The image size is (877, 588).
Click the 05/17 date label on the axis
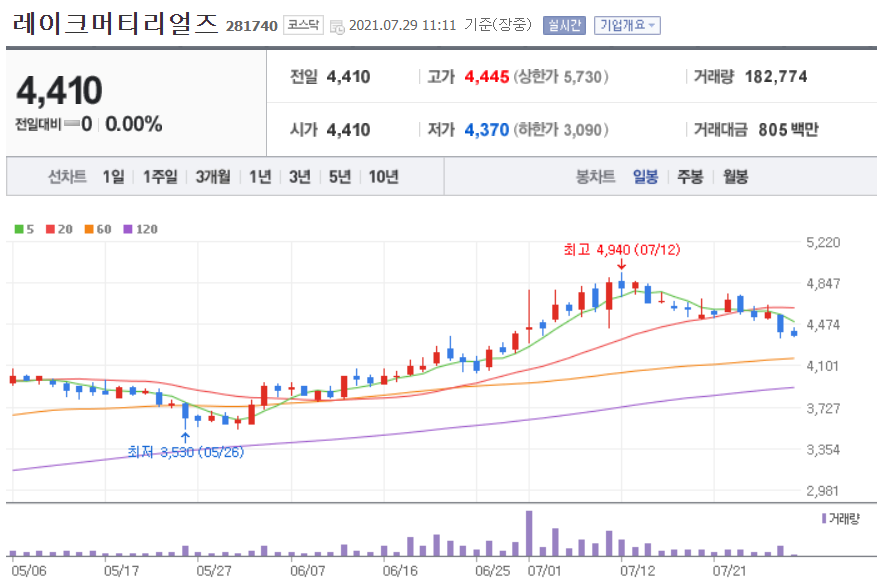pos(121,571)
